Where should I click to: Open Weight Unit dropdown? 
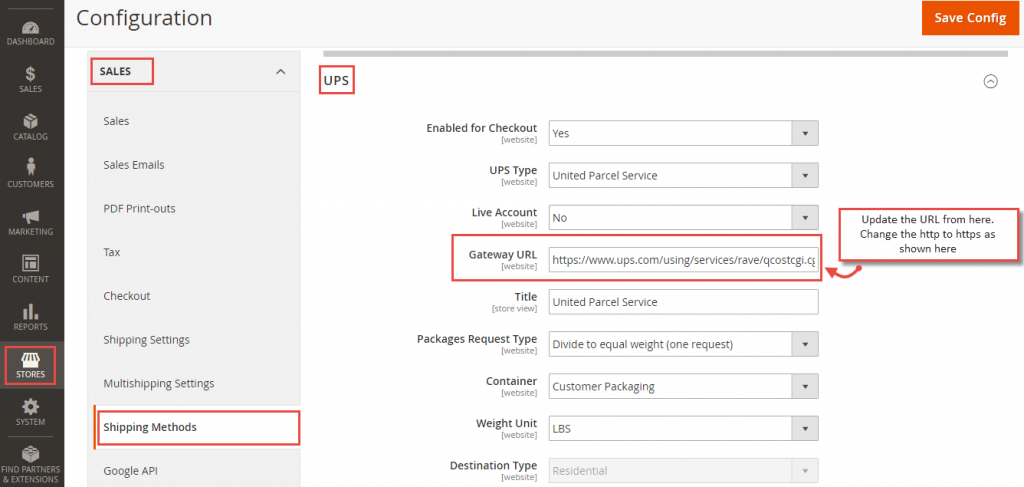[x=683, y=429]
